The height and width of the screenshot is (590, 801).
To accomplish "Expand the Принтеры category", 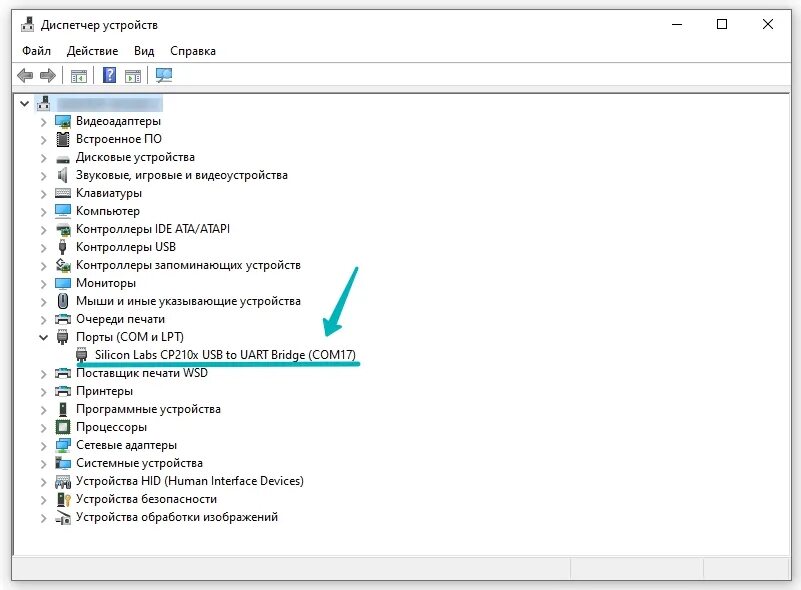I will tap(43, 392).
